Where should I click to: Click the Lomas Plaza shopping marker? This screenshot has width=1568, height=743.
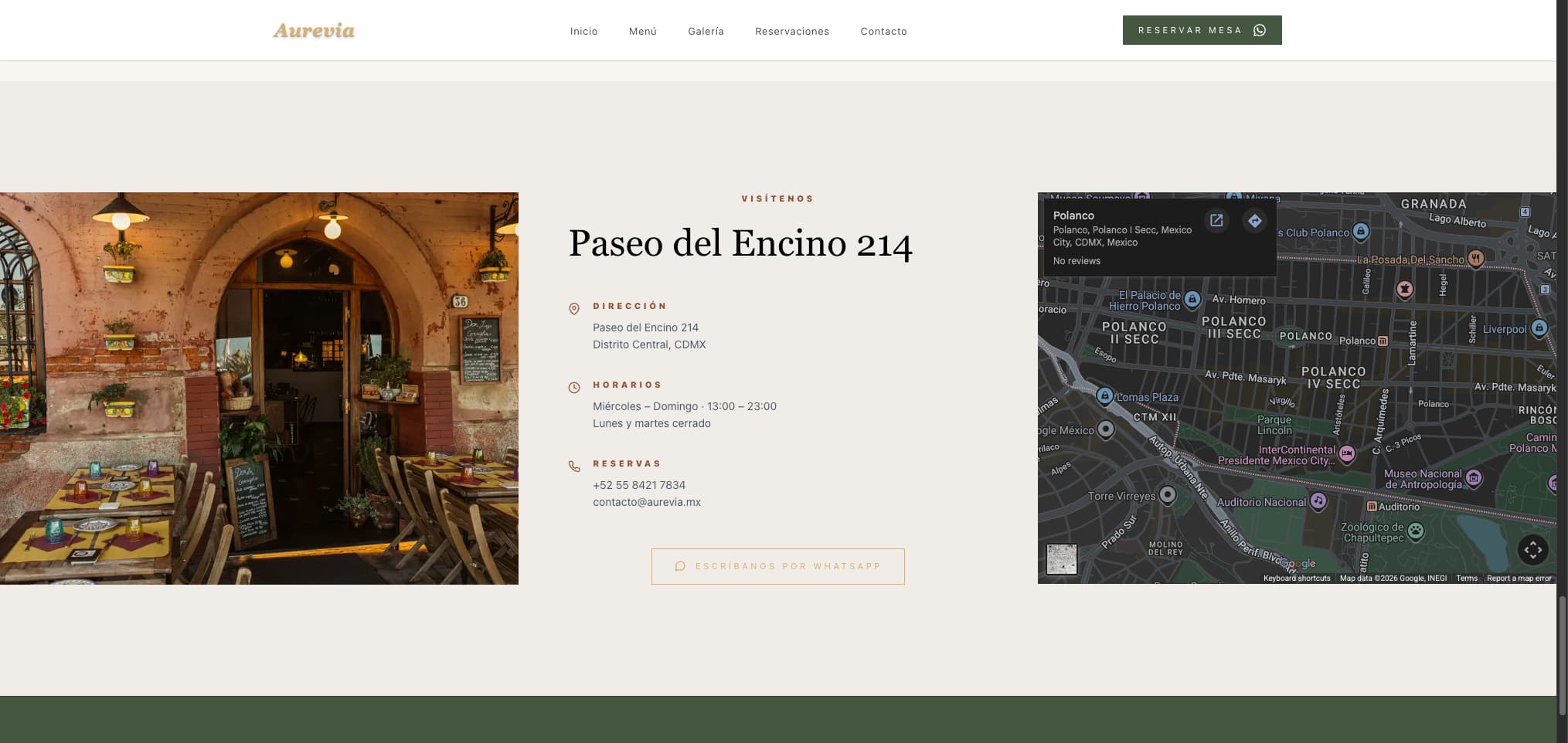tap(1105, 396)
